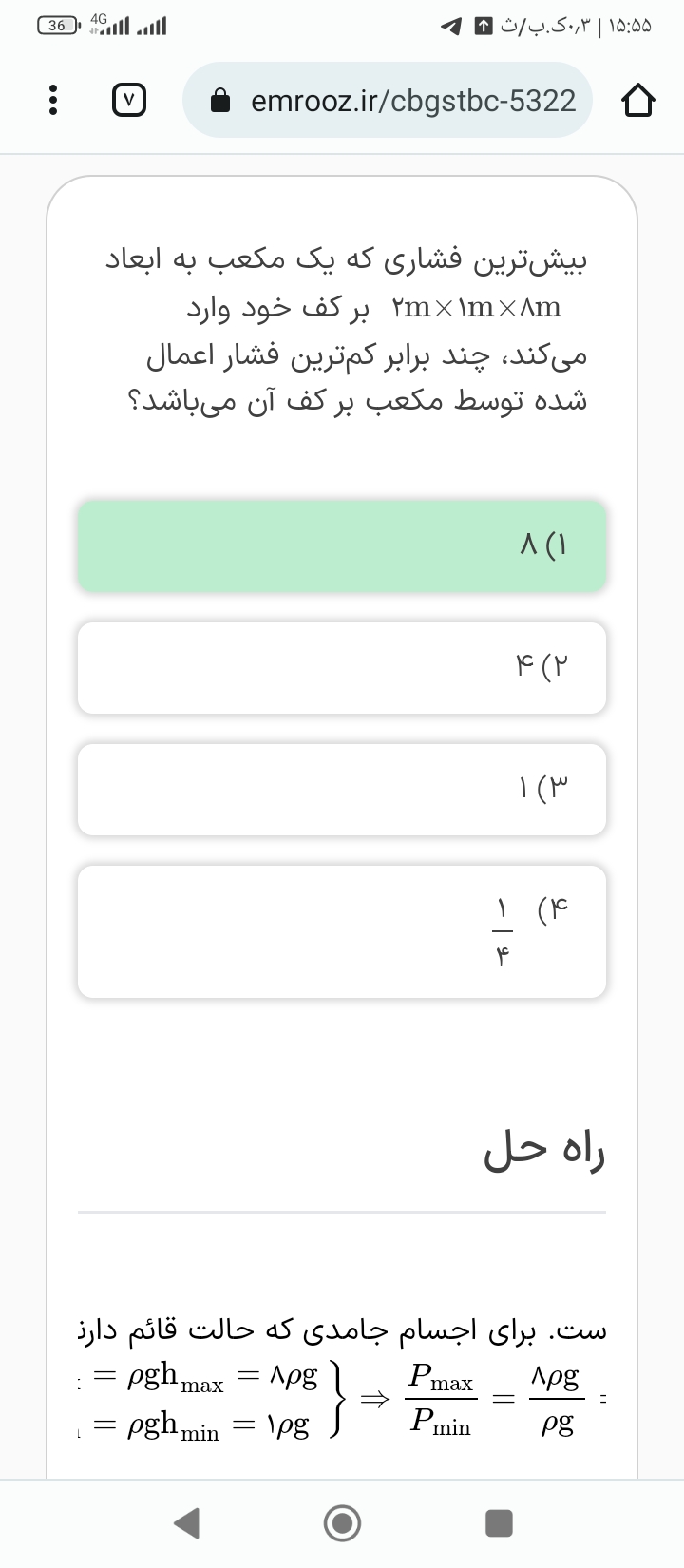684x1568 pixels.
Task: Select answer option 3 with value ۱
Action: point(342,789)
